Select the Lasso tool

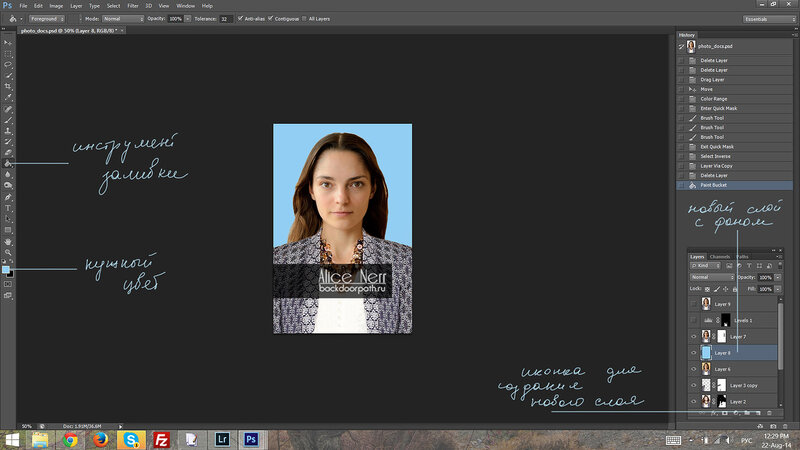[x=8, y=65]
